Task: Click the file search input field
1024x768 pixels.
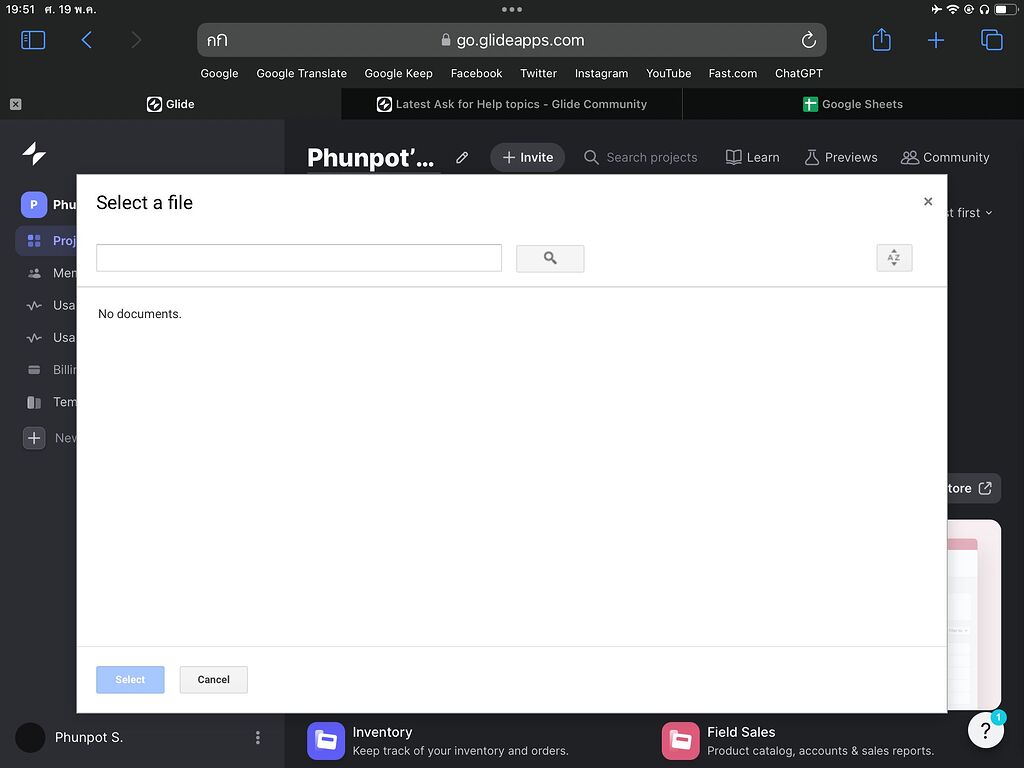Action: pos(298,257)
